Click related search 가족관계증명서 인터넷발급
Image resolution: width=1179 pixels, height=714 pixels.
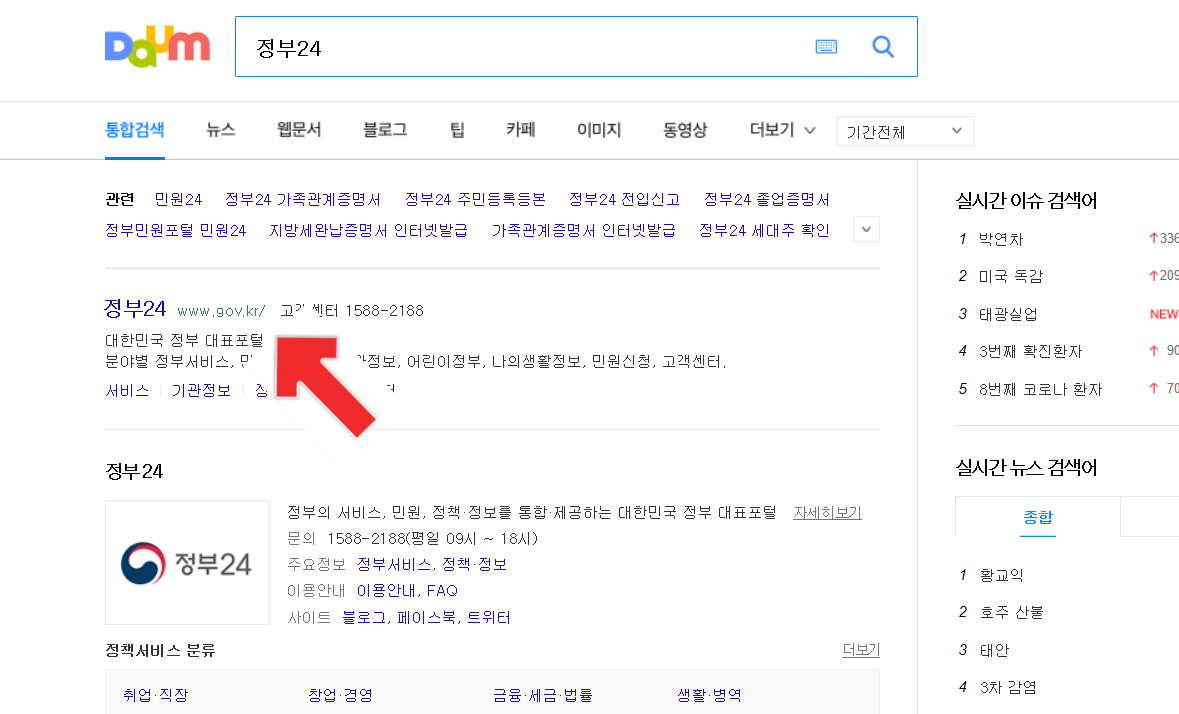click(x=583, y=230)
